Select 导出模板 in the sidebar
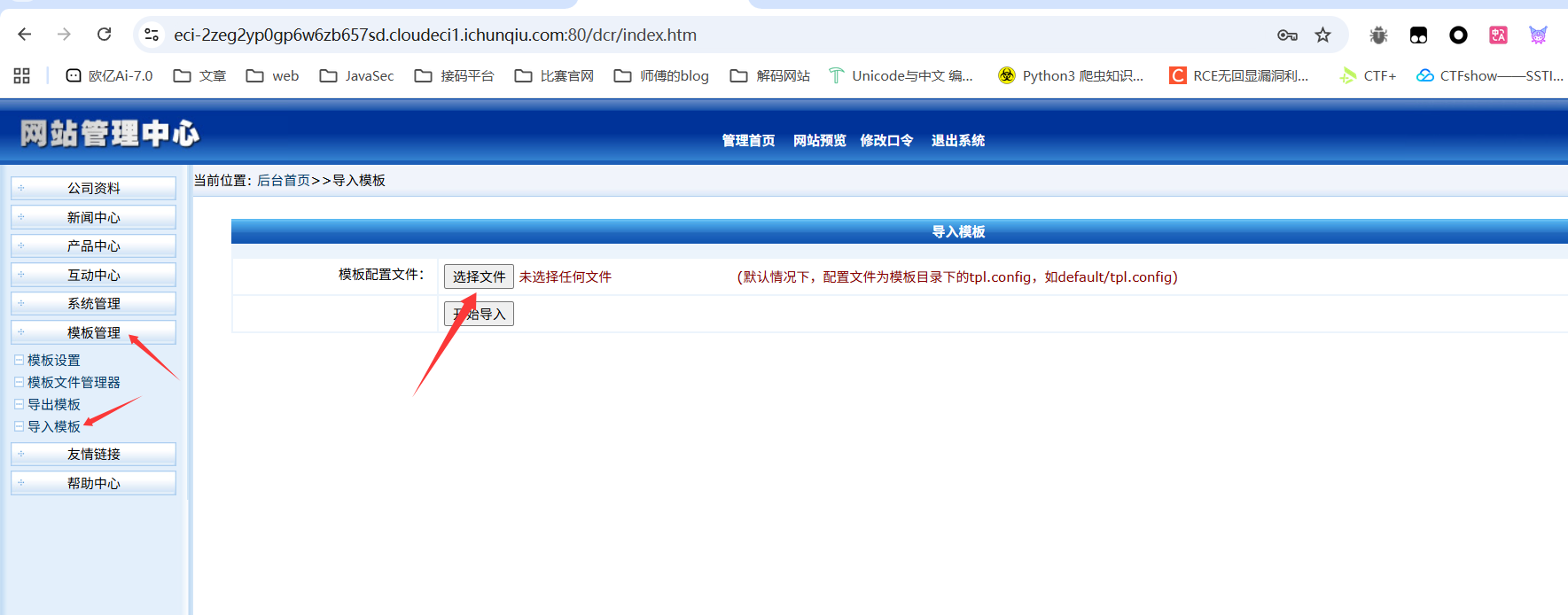This screenshot has width=1568, height=615. pyautogui.click(x=54, y=404)
